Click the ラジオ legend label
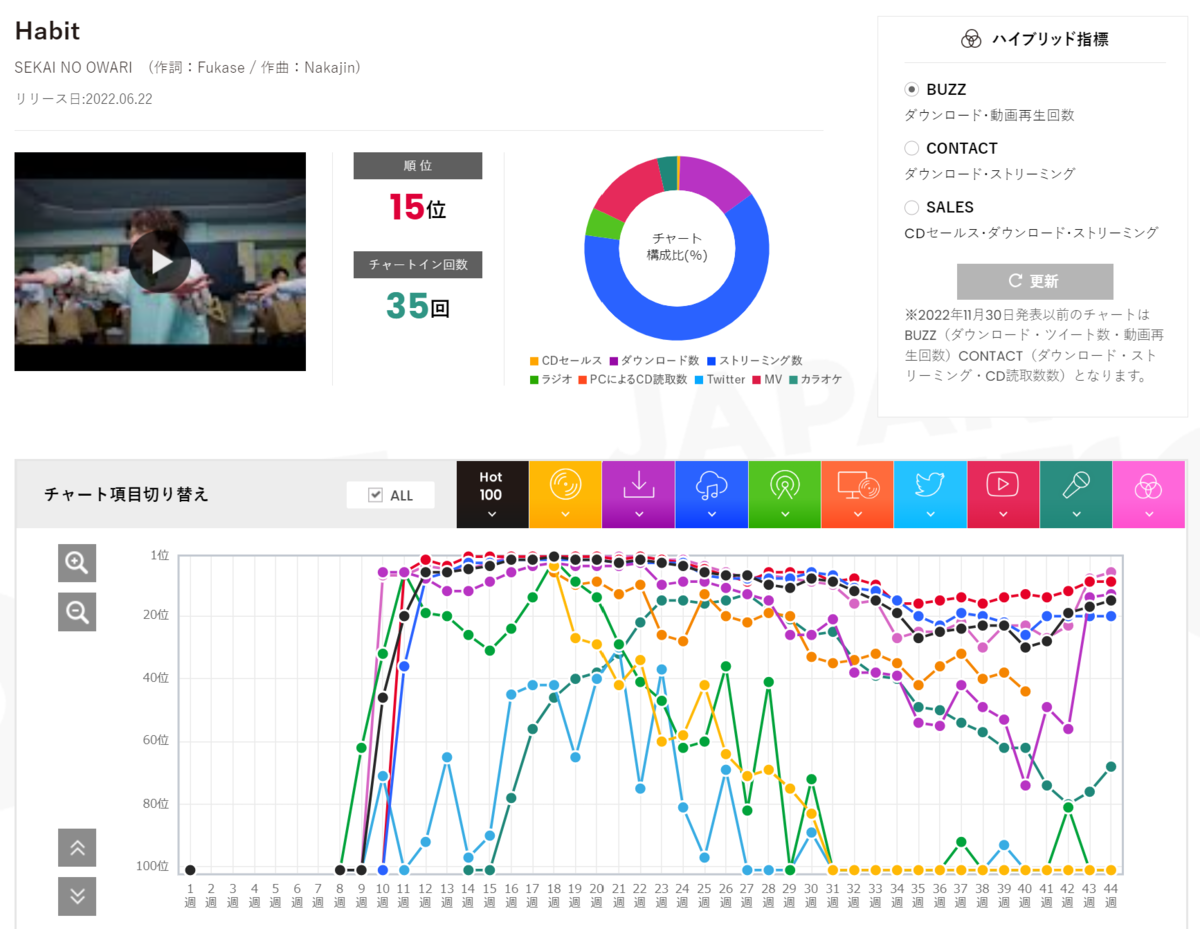Screen dimensions: 1200x929 point(557,380)
